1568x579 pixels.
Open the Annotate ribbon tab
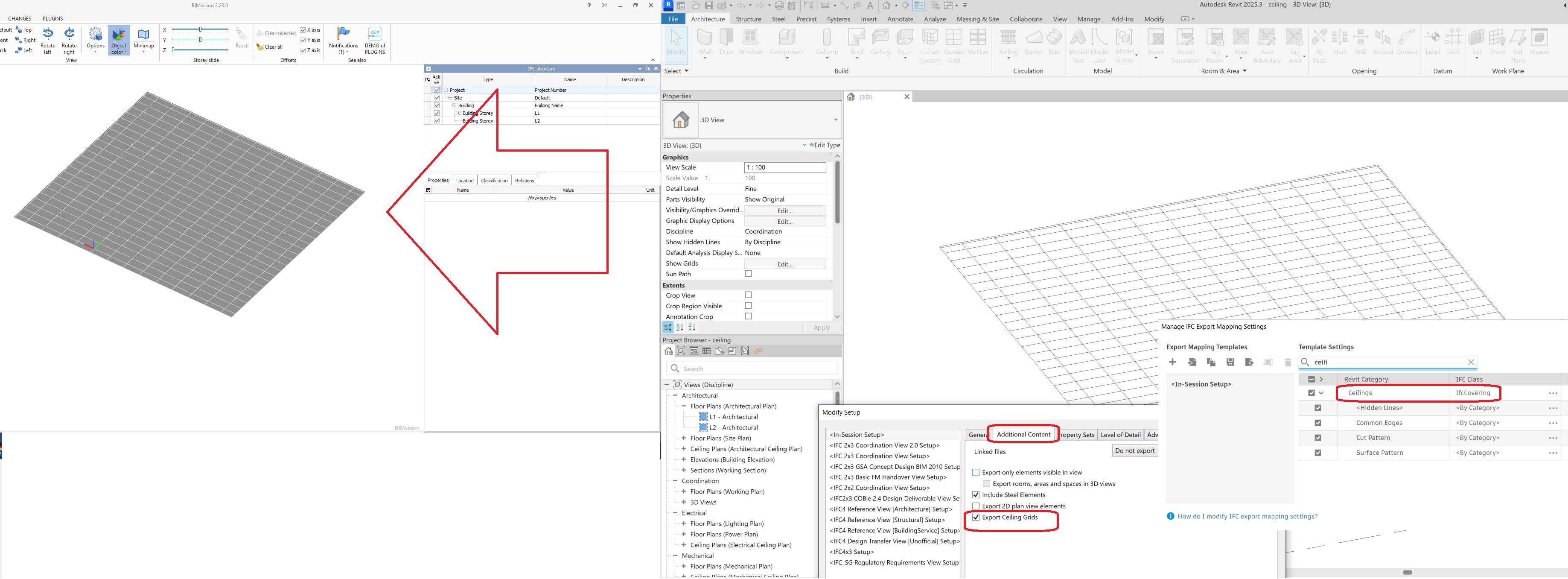click(900, 19)
